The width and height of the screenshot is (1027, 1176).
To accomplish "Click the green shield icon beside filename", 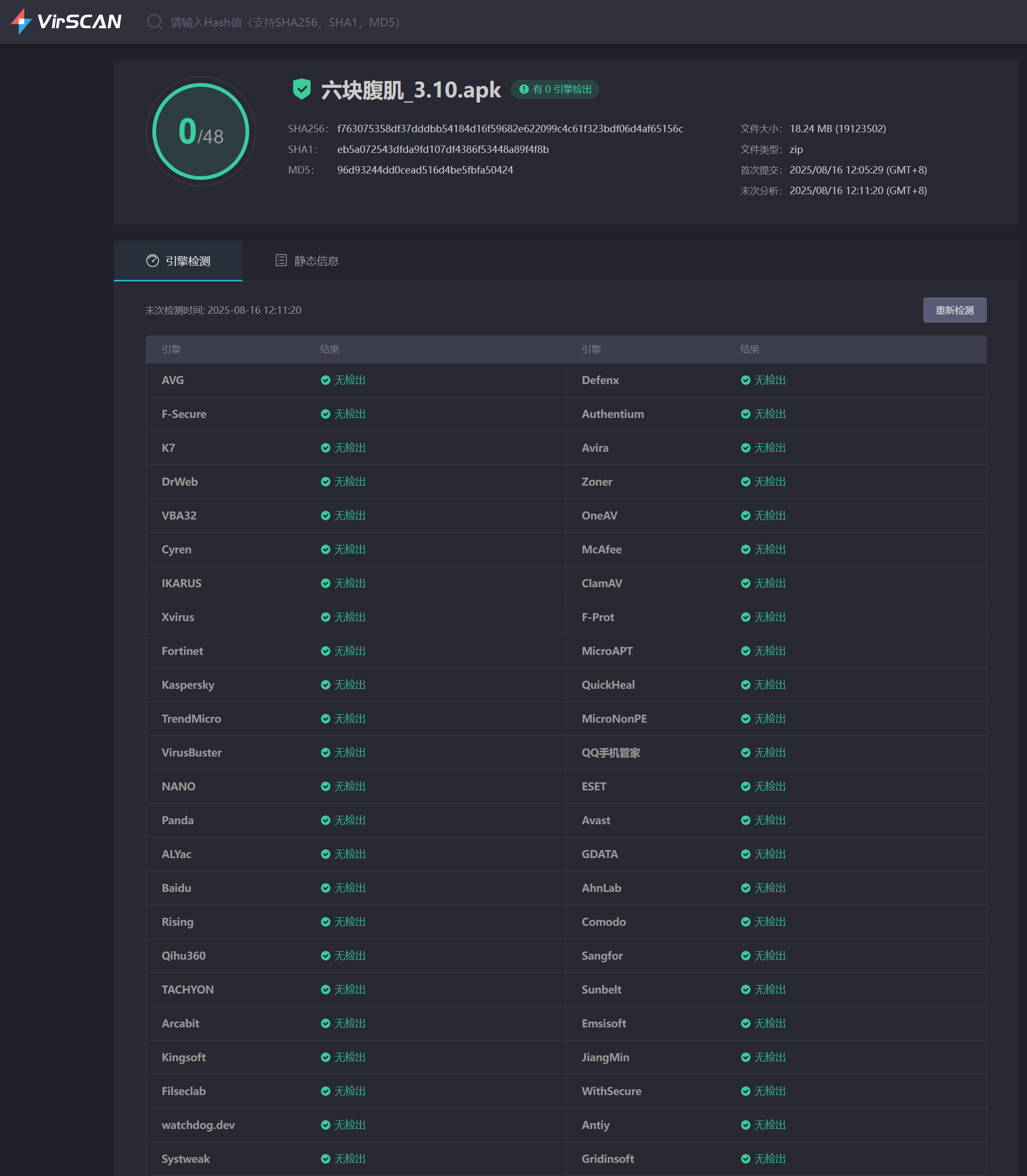I will 302,89.
